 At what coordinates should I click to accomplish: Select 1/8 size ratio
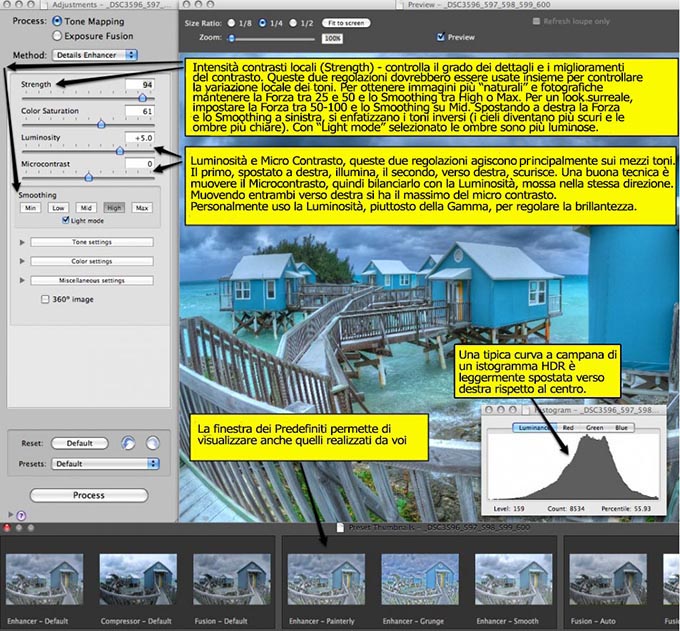tap(231, 23)
